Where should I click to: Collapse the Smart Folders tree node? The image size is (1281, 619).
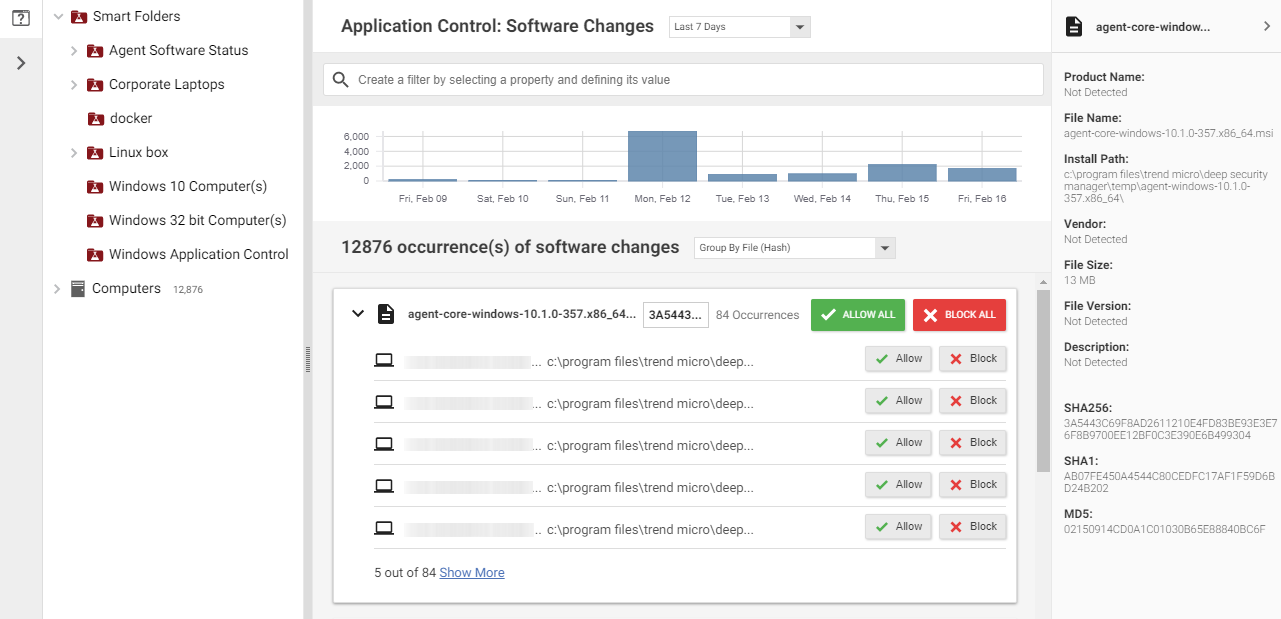pos(58,17)
